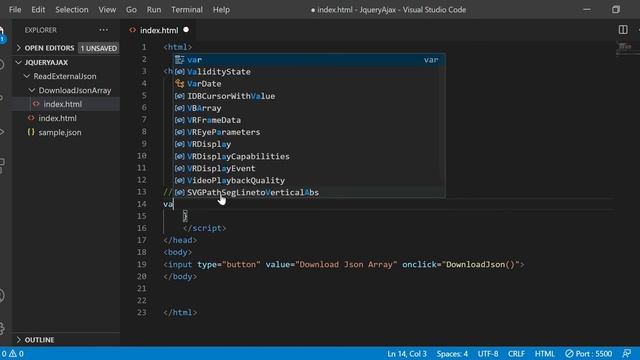Select the IDBCursorWithValue suggestion
Viewport: 640px width, 360px height.
[309, 96]
